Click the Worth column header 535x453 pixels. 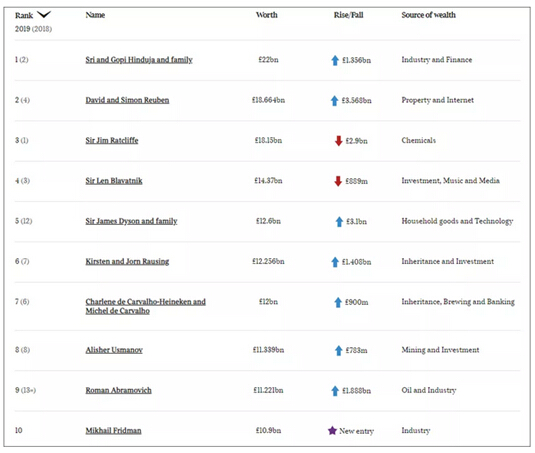coord(267,15)
